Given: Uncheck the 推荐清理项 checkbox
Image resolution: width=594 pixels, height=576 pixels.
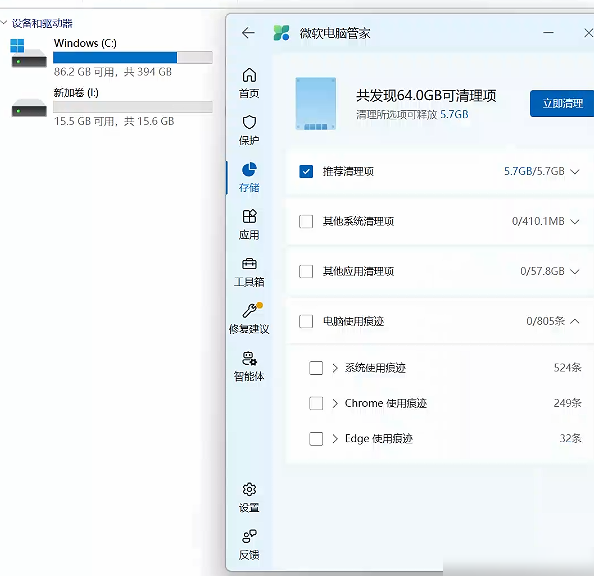Looking at the screenshot, I should (x=306, y=171).
